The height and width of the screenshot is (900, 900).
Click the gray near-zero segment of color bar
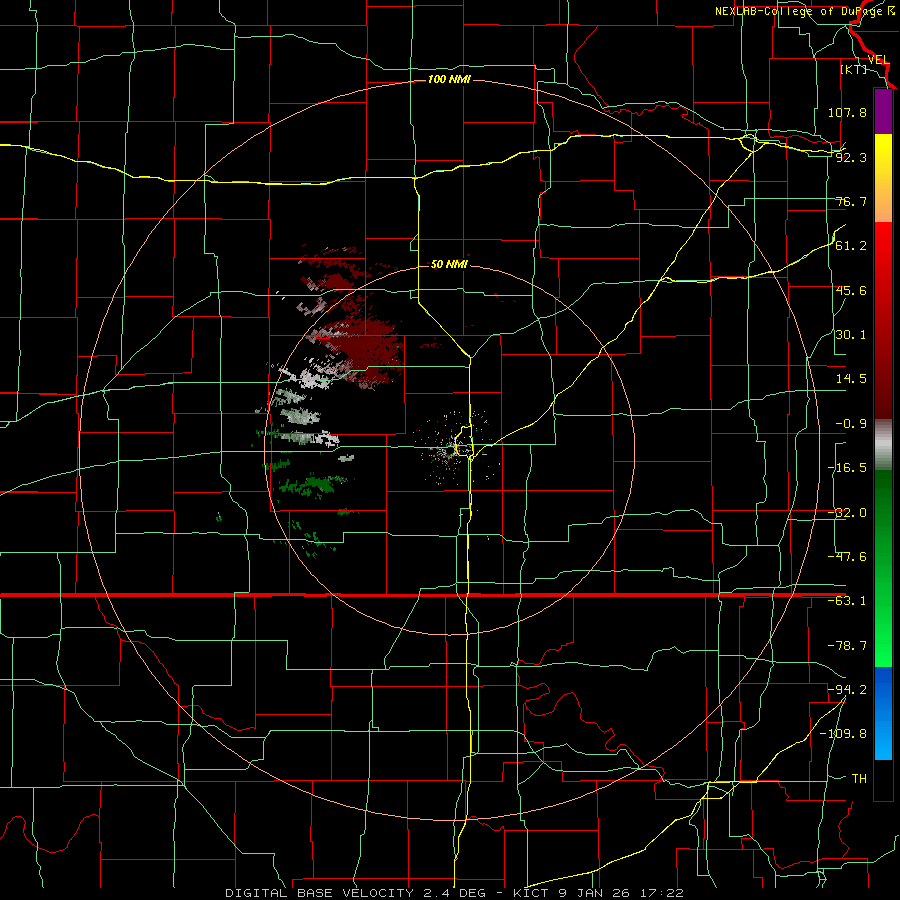883,445
